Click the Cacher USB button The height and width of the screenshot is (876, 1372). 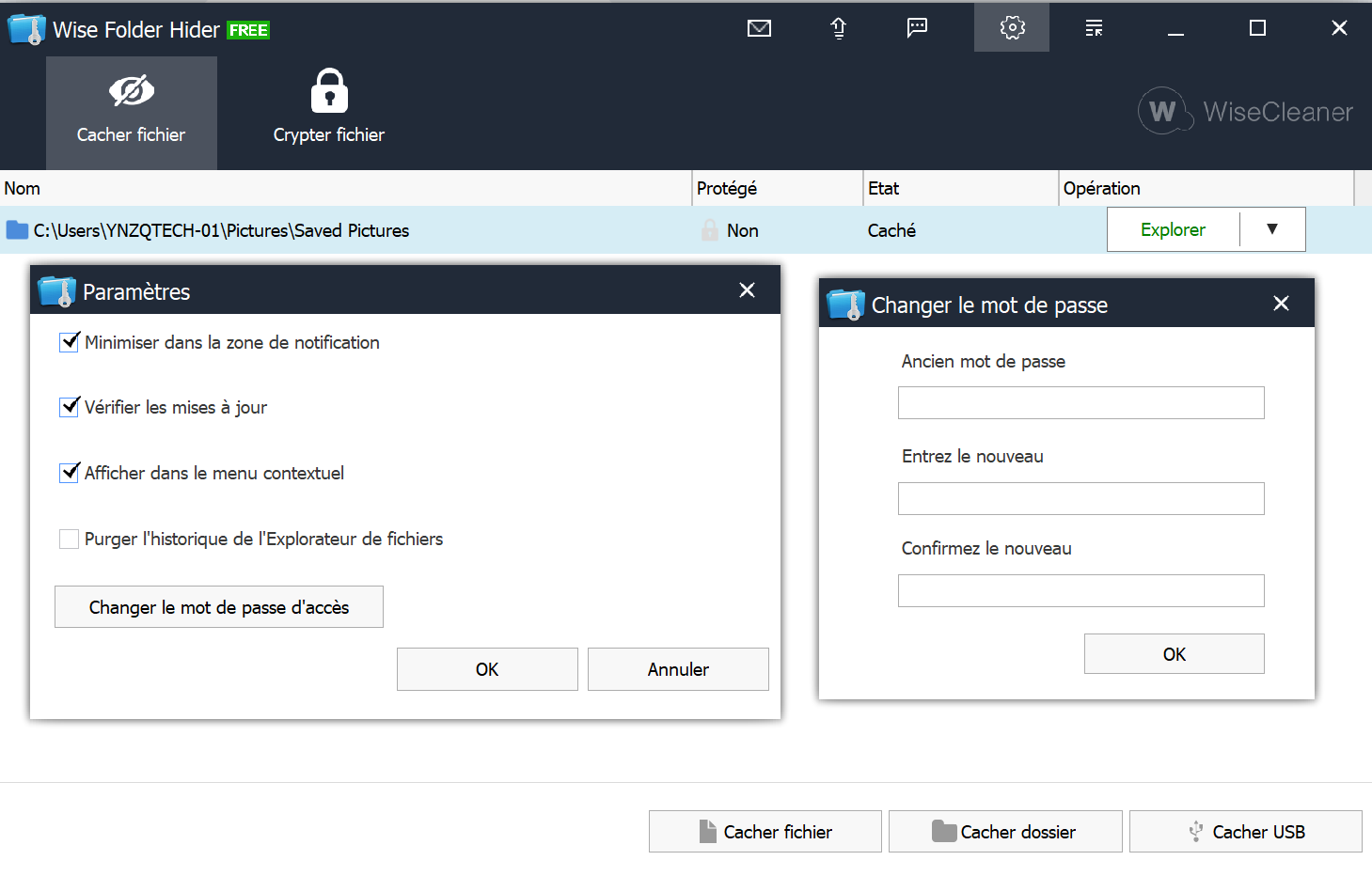click(1246, 832)
